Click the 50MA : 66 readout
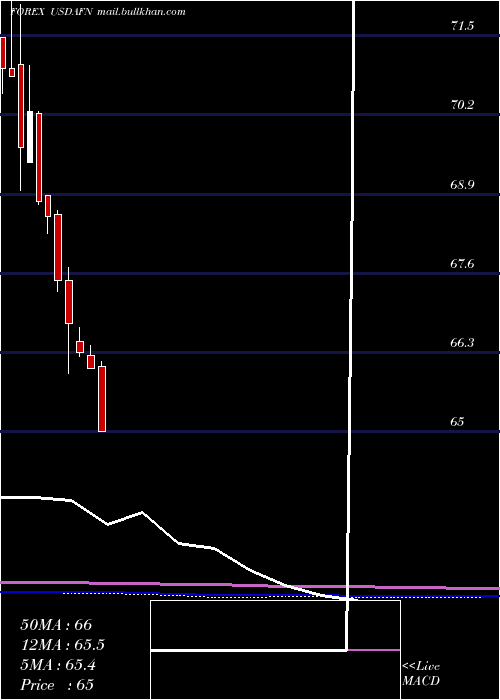Image resolution: width=500 pixels, height=700 pixels. point(56,625)
